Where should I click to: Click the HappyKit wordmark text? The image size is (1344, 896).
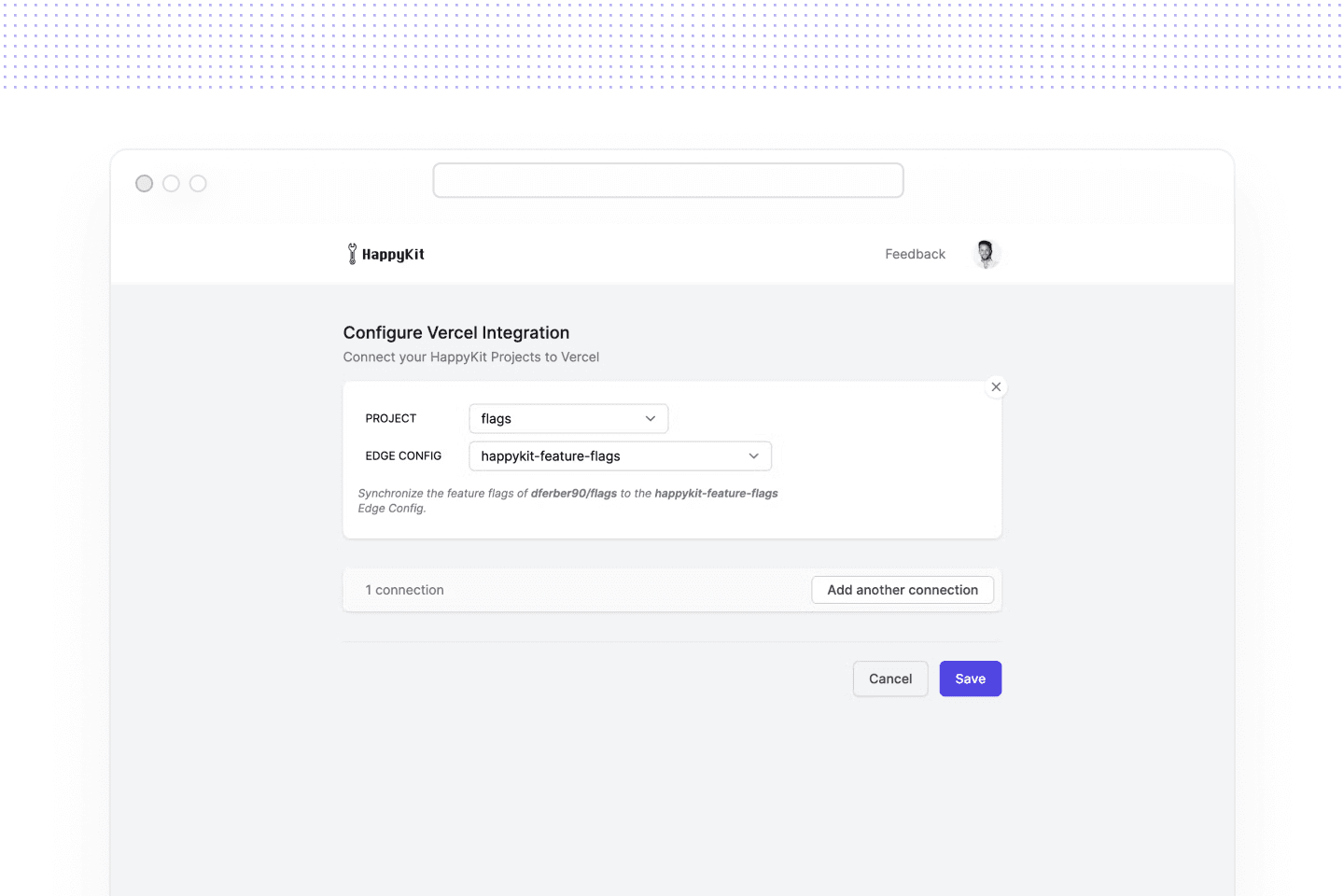pos(393,255)
